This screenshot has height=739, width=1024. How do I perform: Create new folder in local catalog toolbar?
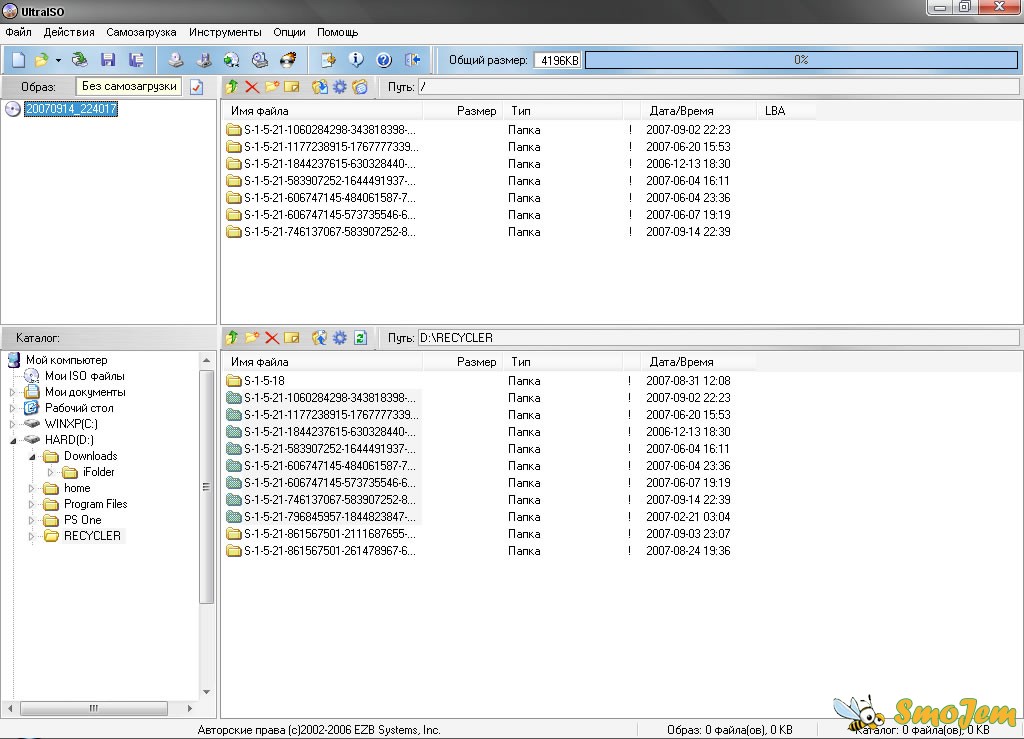pyautogui.click(x=252, y=338)
